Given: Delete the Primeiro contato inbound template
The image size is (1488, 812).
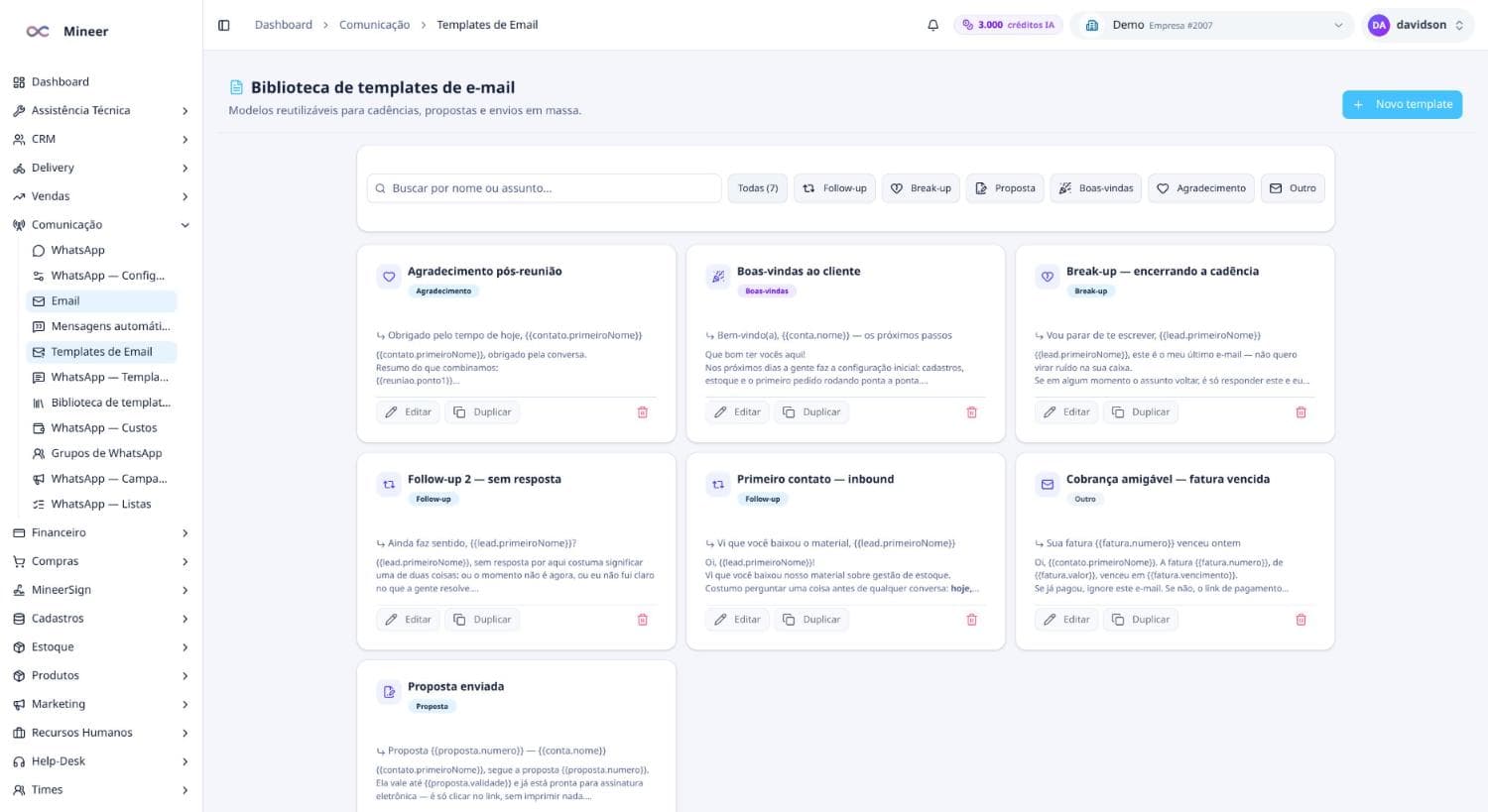Looking at the screenshot, I should (x=972, y=620).
